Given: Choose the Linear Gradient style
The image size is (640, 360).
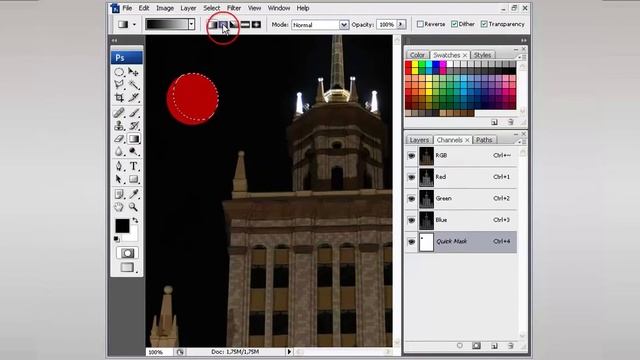Looking at the screenshot, I should (212, 24).
